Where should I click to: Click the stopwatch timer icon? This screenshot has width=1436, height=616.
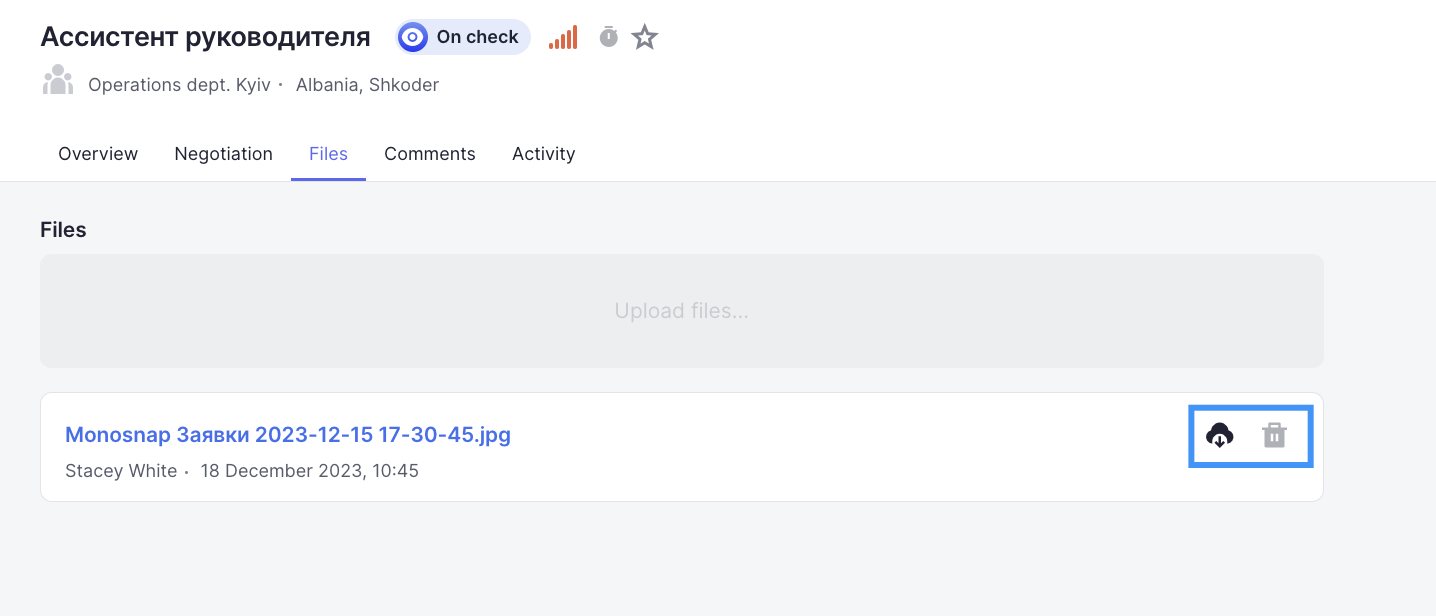[607, 37]
